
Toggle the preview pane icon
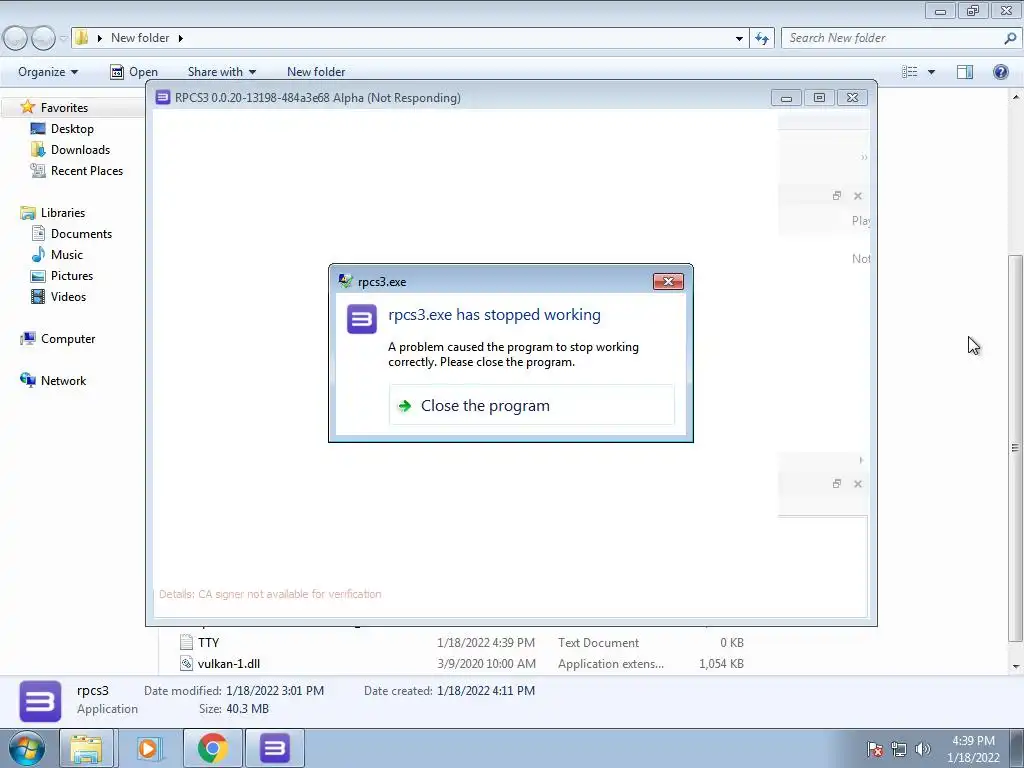point(965,72)
